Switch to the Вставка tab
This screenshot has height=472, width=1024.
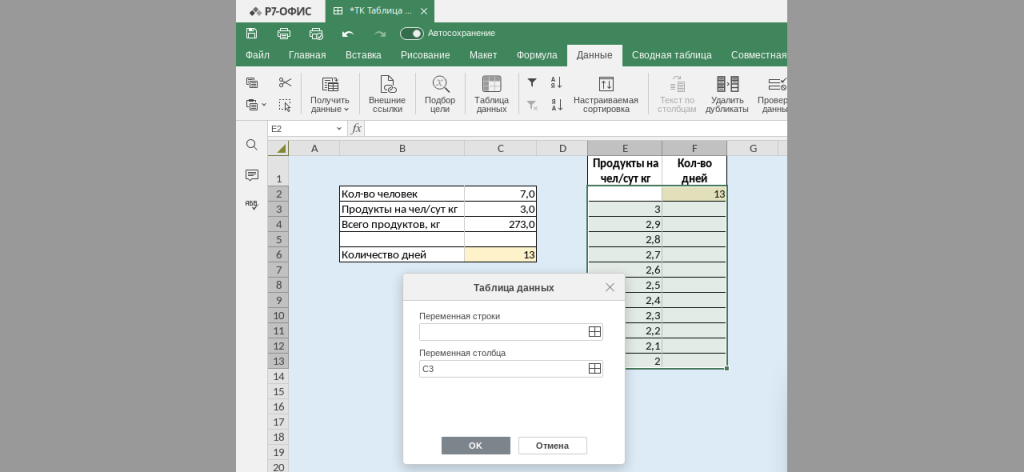coord(363,55)
